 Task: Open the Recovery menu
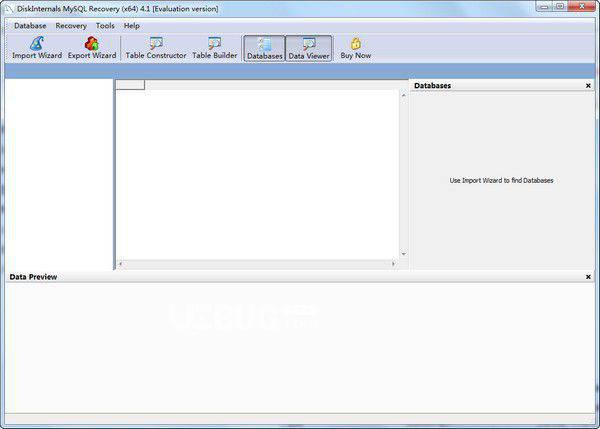pos(71,26)
